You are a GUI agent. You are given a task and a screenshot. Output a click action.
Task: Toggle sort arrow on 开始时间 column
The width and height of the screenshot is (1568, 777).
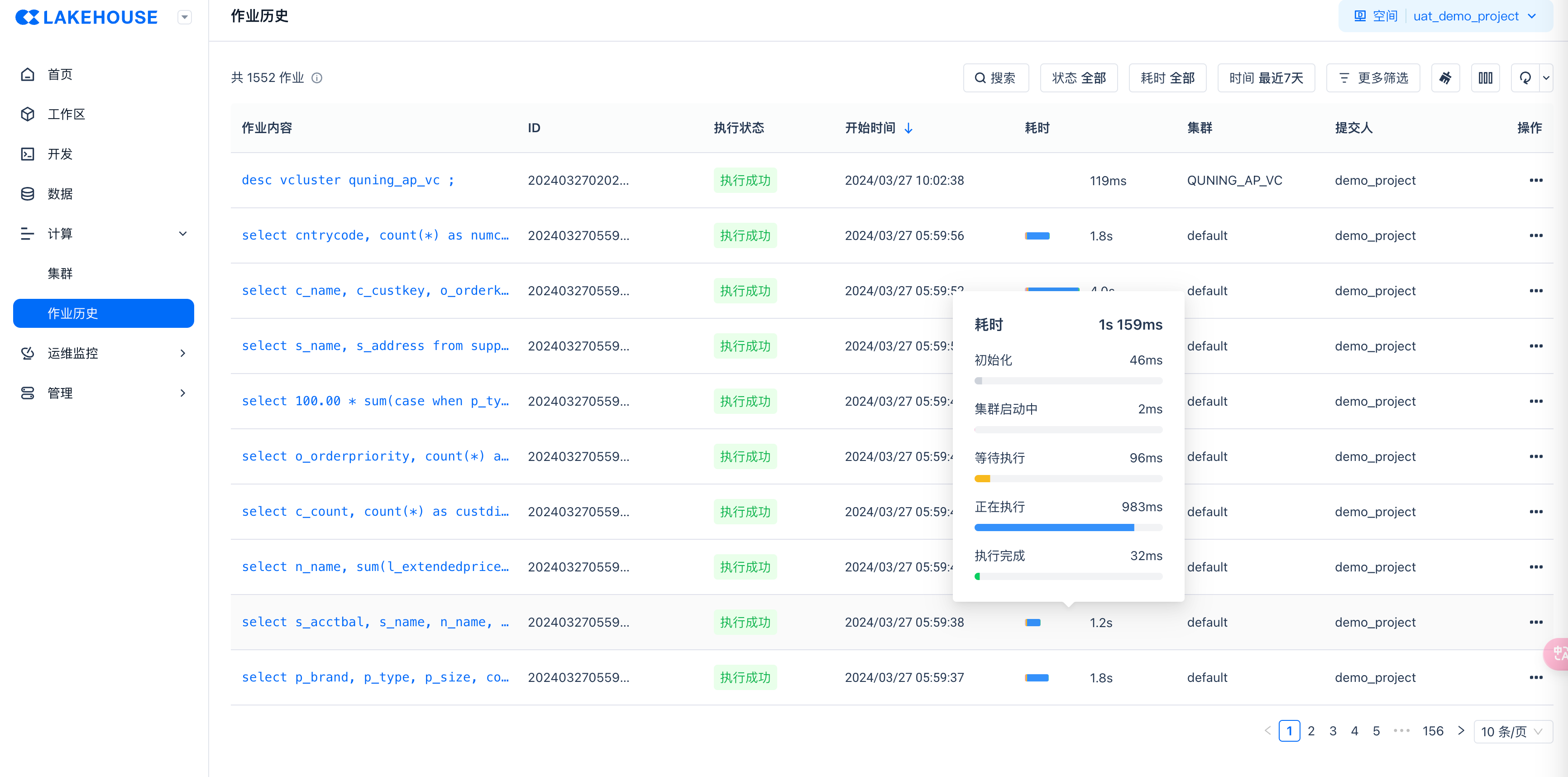pos(909,128)
